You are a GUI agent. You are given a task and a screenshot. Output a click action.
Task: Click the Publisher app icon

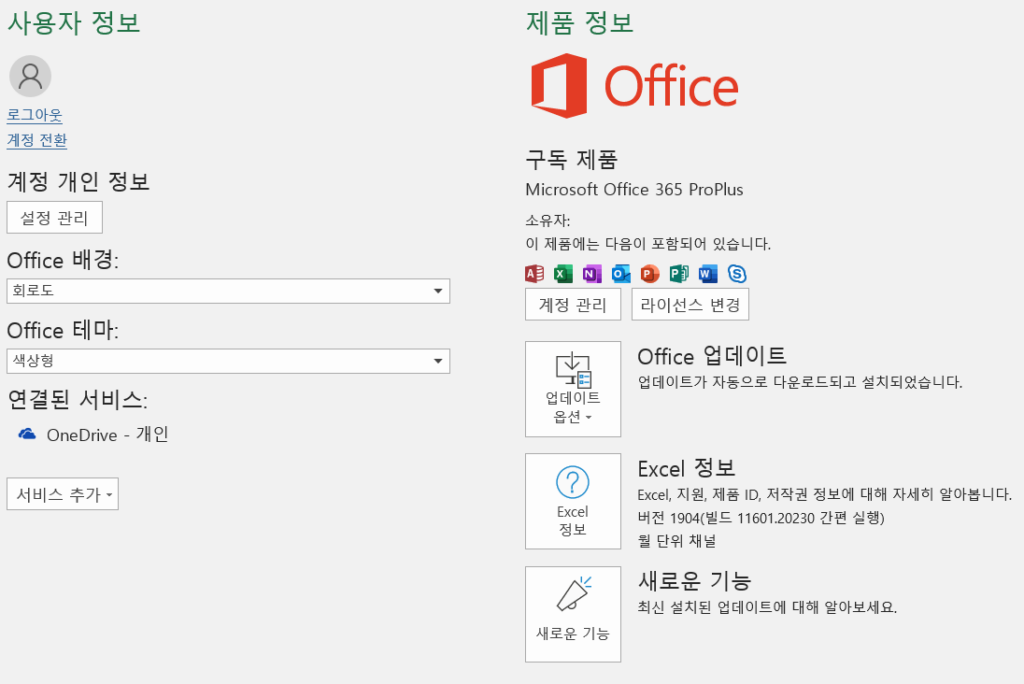679,273
